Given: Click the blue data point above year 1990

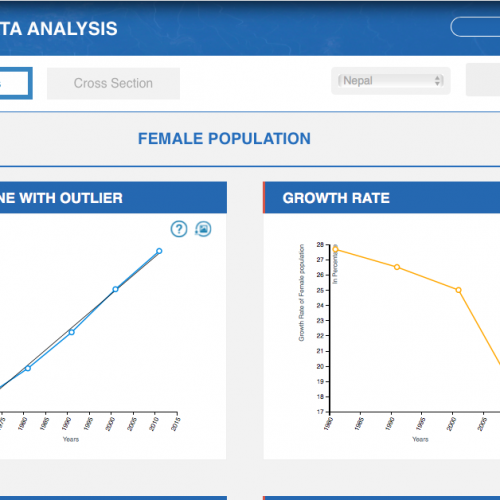Looking at the screenshot, I should 71,332.
